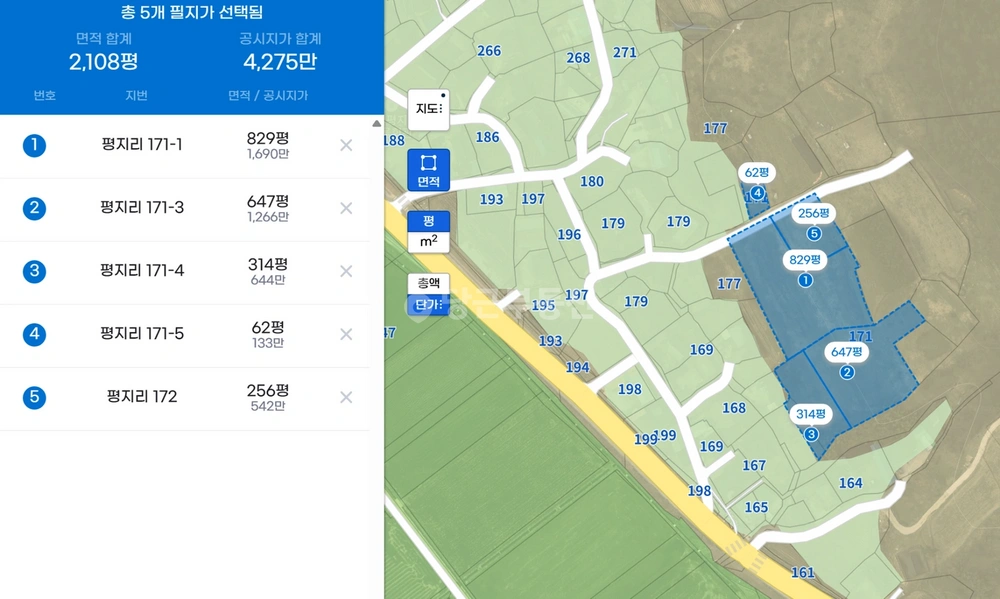The image size is (1000, 599).
Task: Click the 2,108평 total area figure
Action: pyautogui.click(x=103, y=62)
